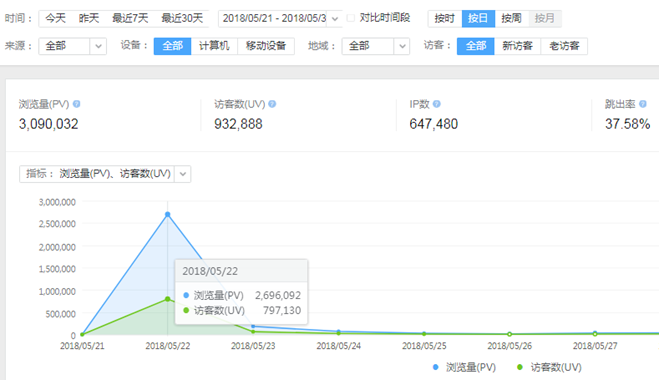
Task: Expand the 地域 dropdown arrow
Action: point(402,46)
